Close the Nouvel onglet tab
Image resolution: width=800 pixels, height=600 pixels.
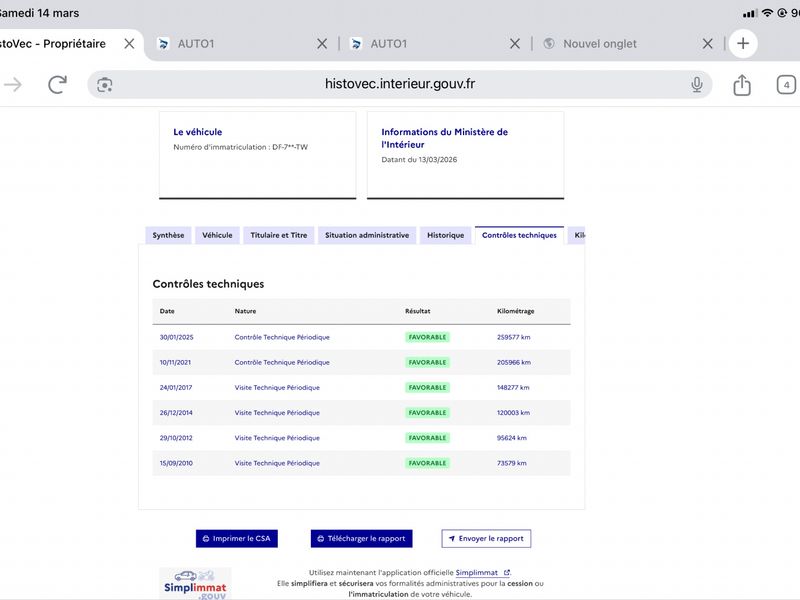coord(707,44)
